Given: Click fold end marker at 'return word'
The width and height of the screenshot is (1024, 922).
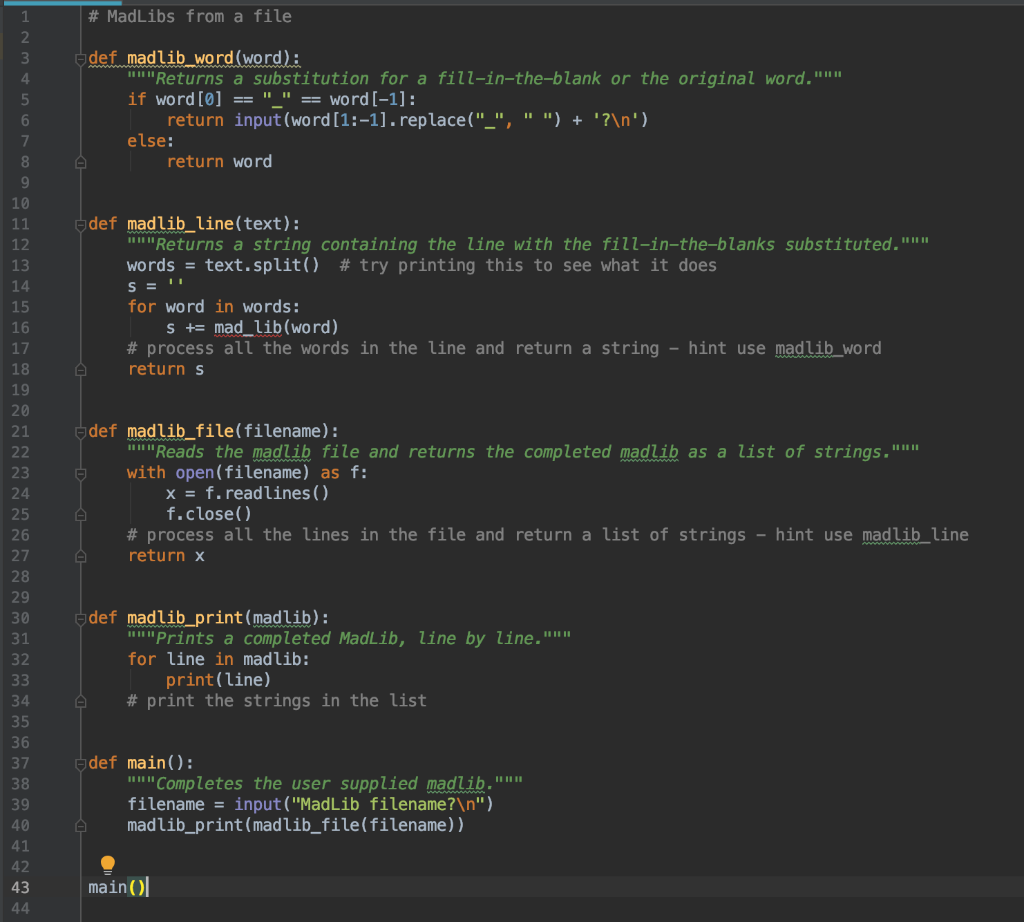Looking at the screenshot, I should (80, 163).
